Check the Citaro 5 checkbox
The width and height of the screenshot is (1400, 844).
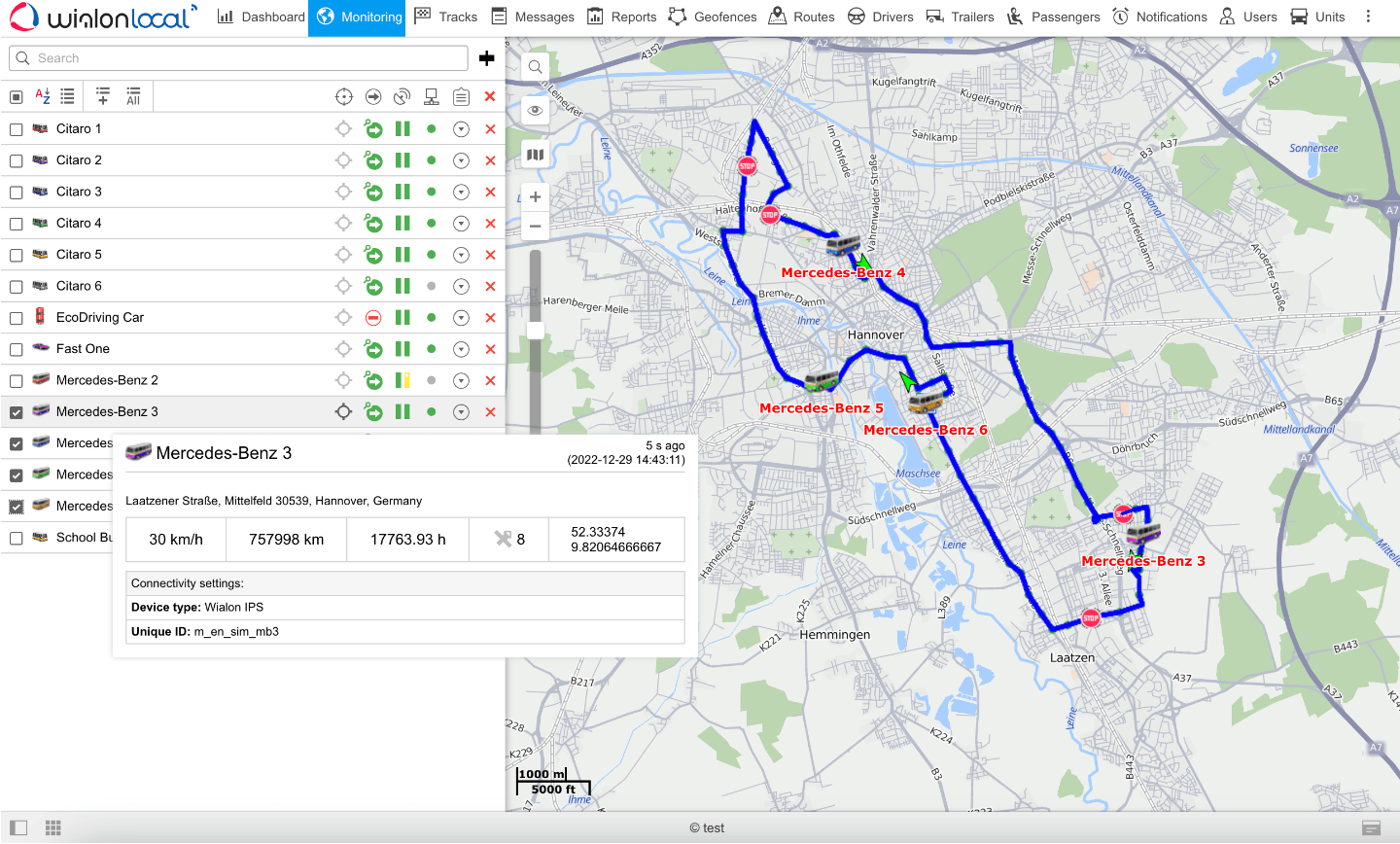coord(16,255)
